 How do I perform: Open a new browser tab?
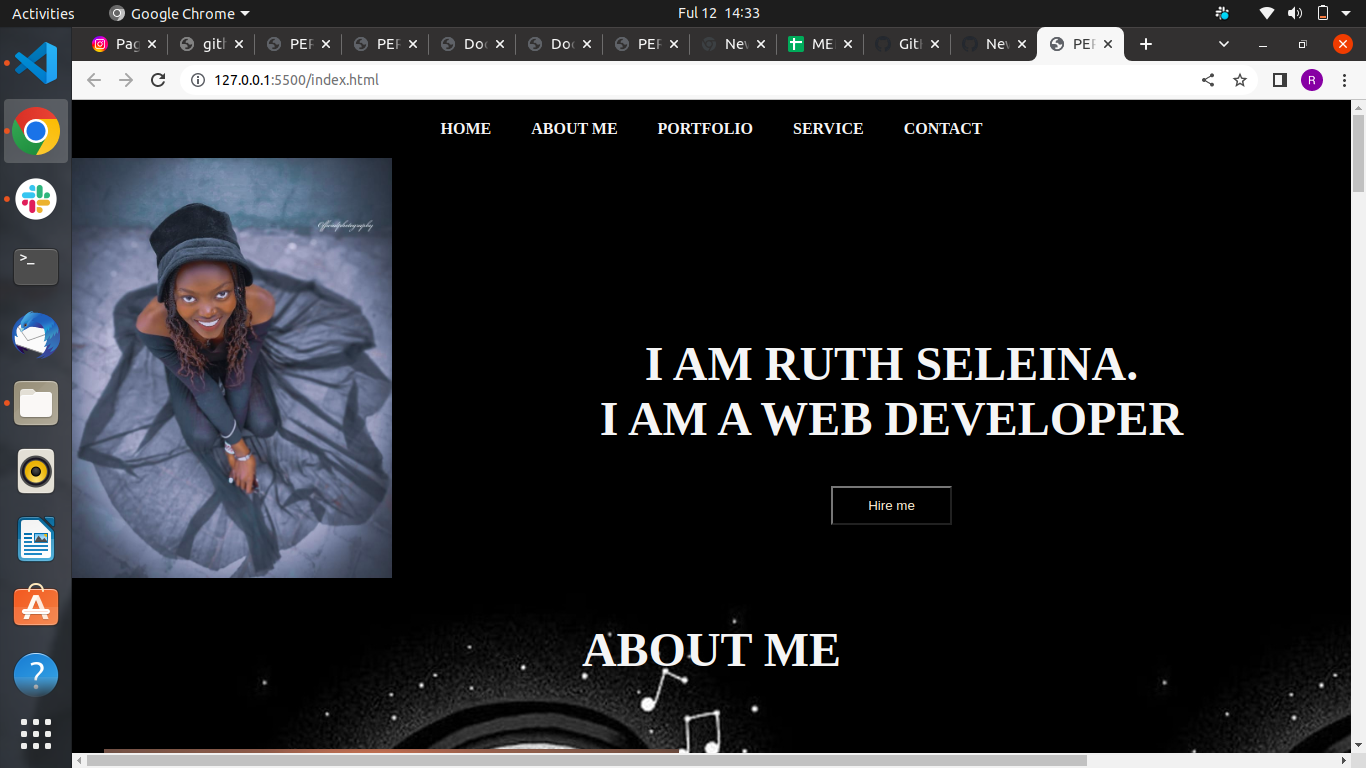[x=1146, y=44]
